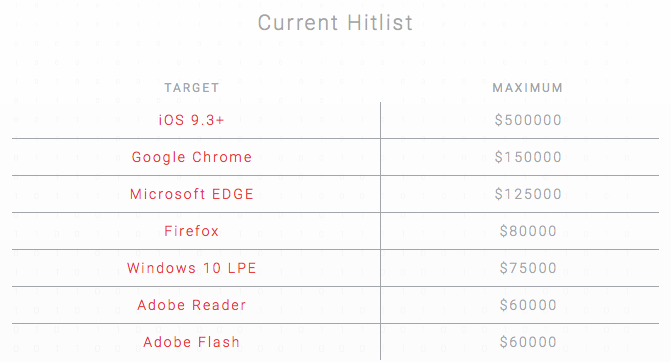Open the iOS 9.3+ target link

[x=191, y=120]
